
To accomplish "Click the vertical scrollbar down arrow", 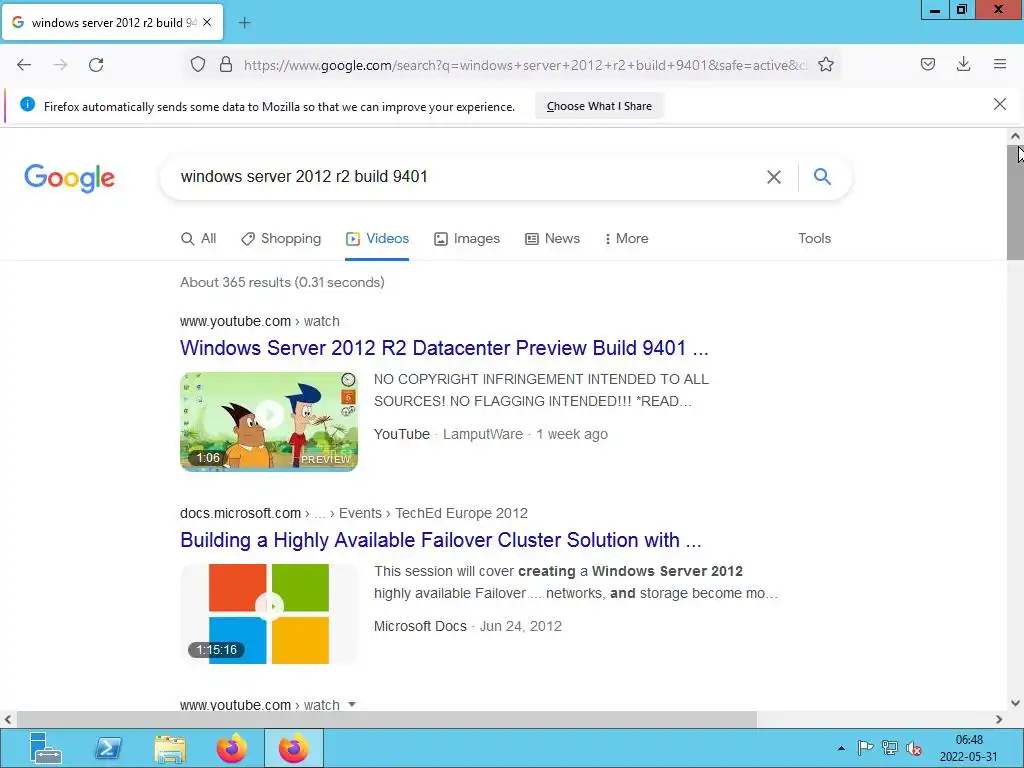I will click(x=1015, y=703).
